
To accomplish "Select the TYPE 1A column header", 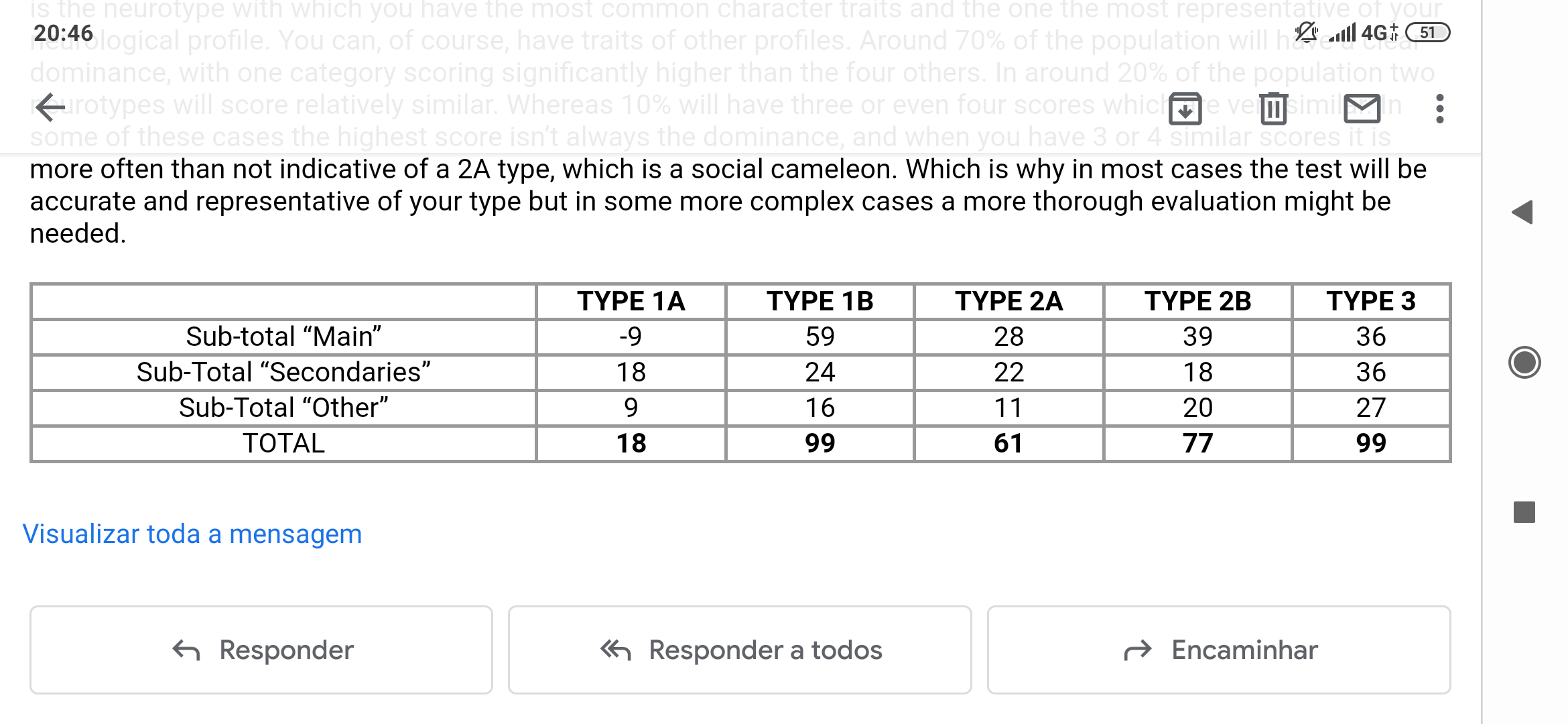I will 631,302.
